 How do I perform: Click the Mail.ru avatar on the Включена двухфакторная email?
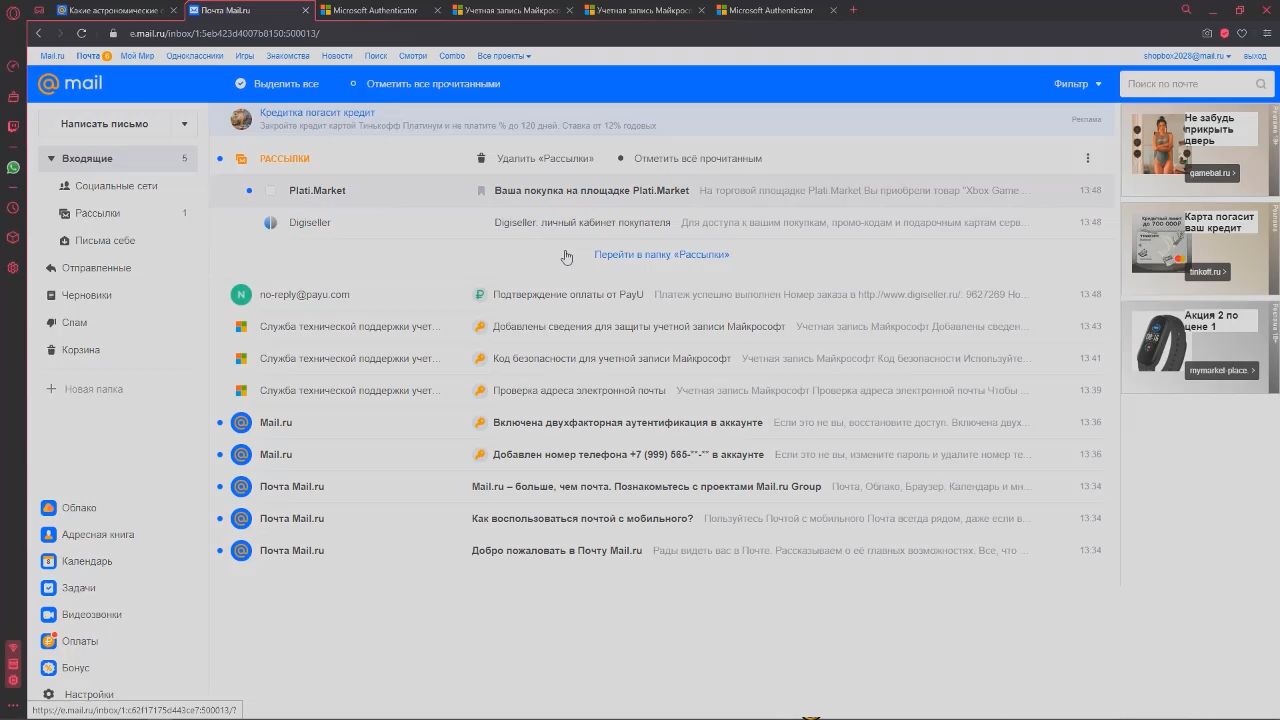240,422
